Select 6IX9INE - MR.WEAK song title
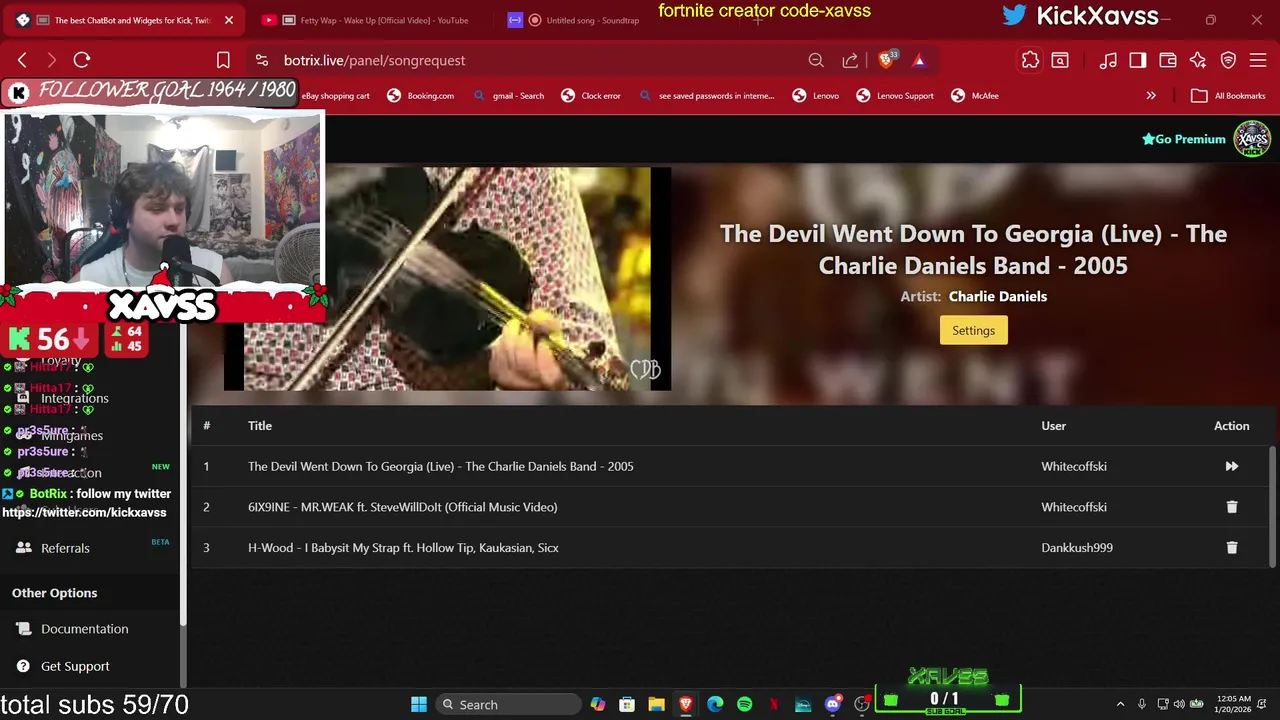 point(402,507)
